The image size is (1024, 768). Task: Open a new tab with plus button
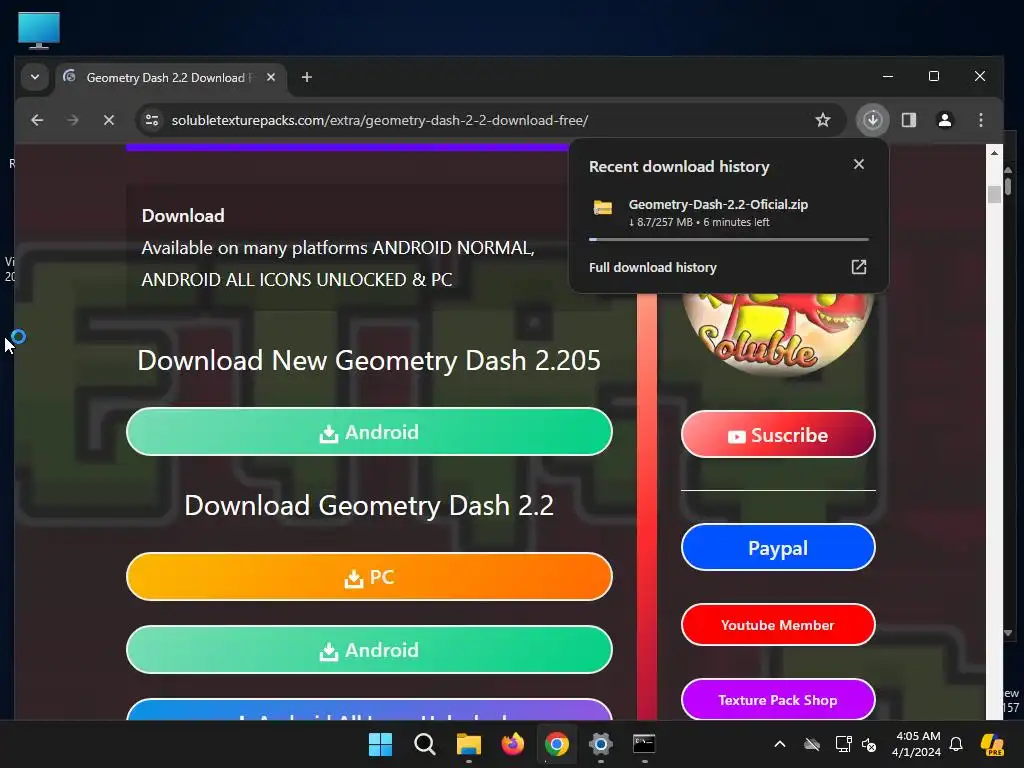pyautogui.click(x=306, y=77)
